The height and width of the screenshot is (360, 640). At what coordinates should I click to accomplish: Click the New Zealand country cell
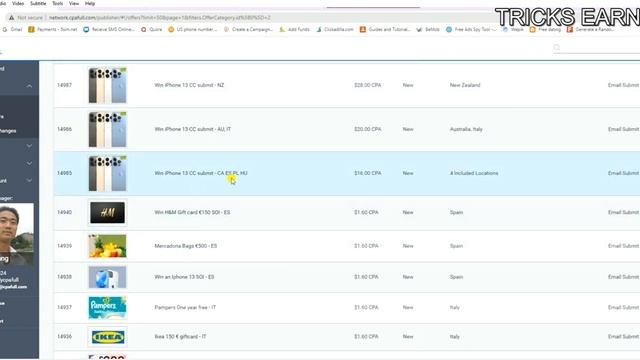(x=465, y=85)
